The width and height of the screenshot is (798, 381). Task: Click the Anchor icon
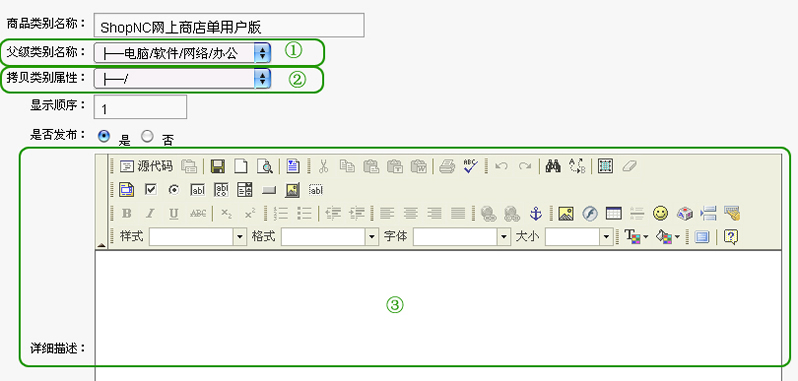tap(536, 214)
